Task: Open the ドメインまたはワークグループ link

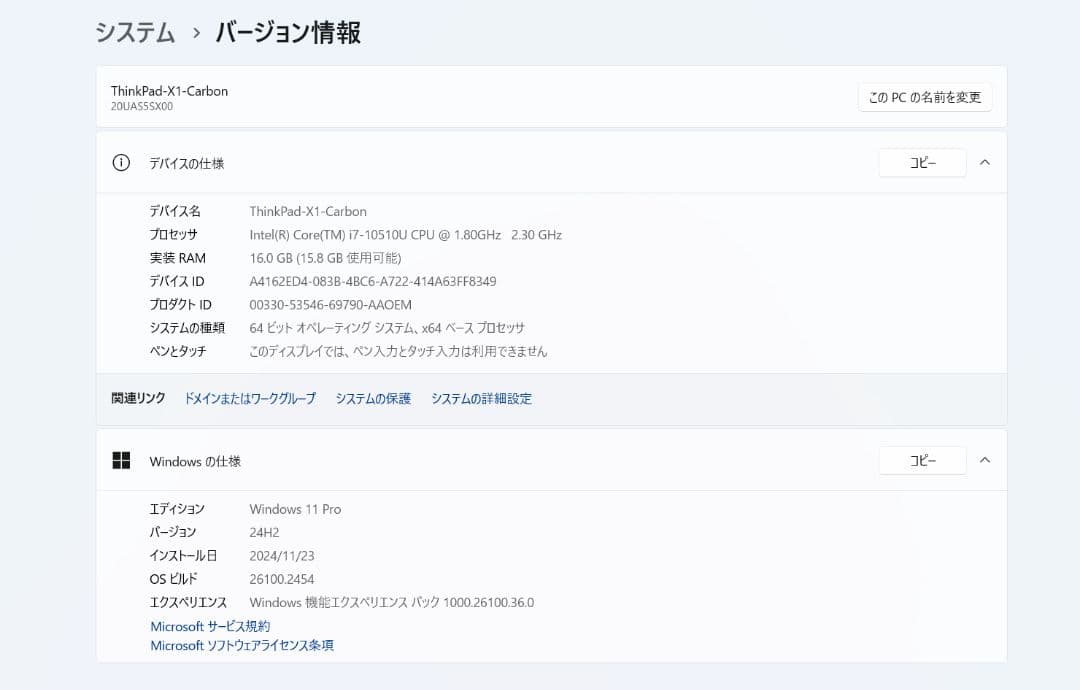Action: coord(248,398)
